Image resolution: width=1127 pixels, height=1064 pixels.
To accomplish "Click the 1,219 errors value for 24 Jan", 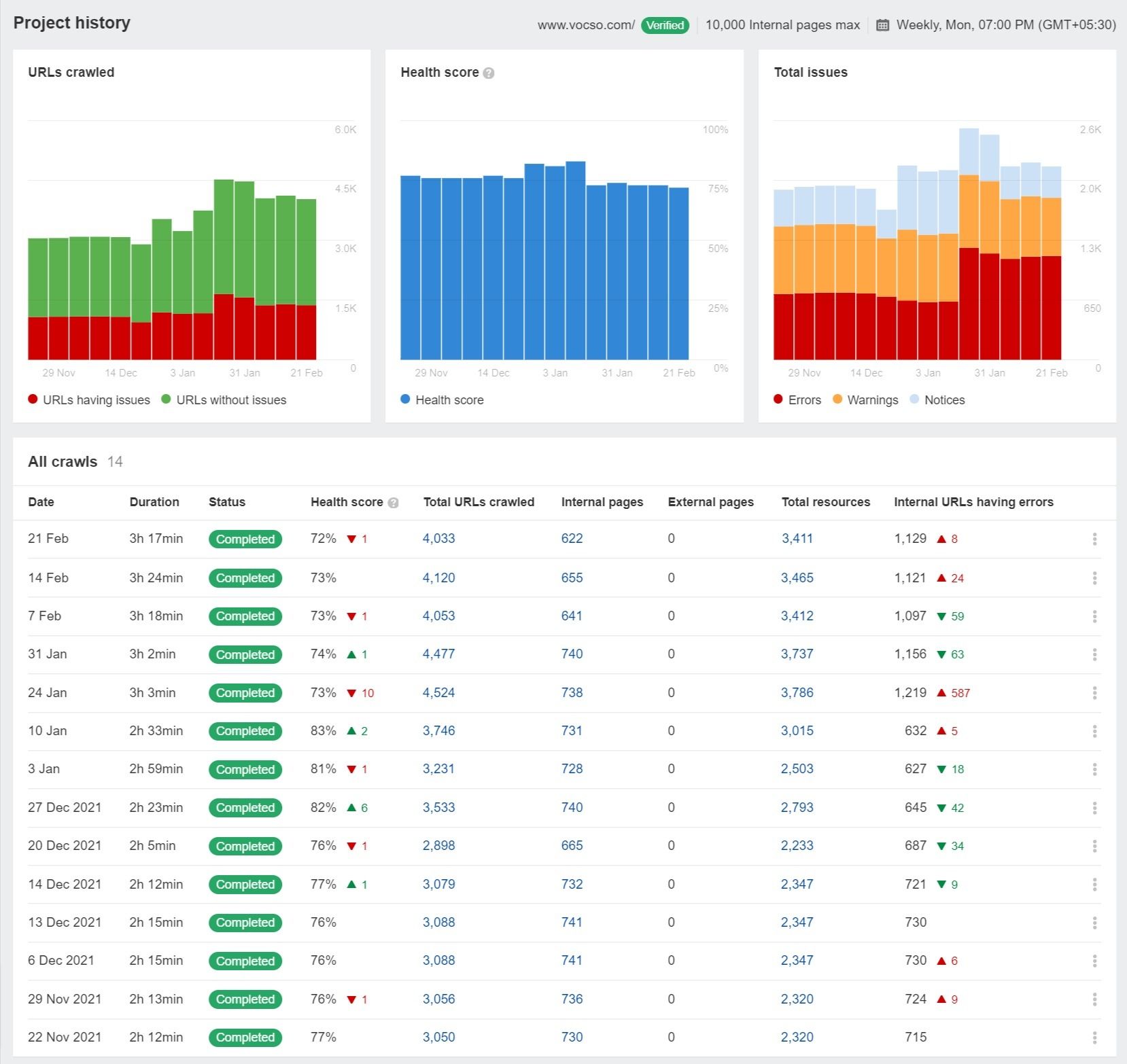I will coord(910,692).
